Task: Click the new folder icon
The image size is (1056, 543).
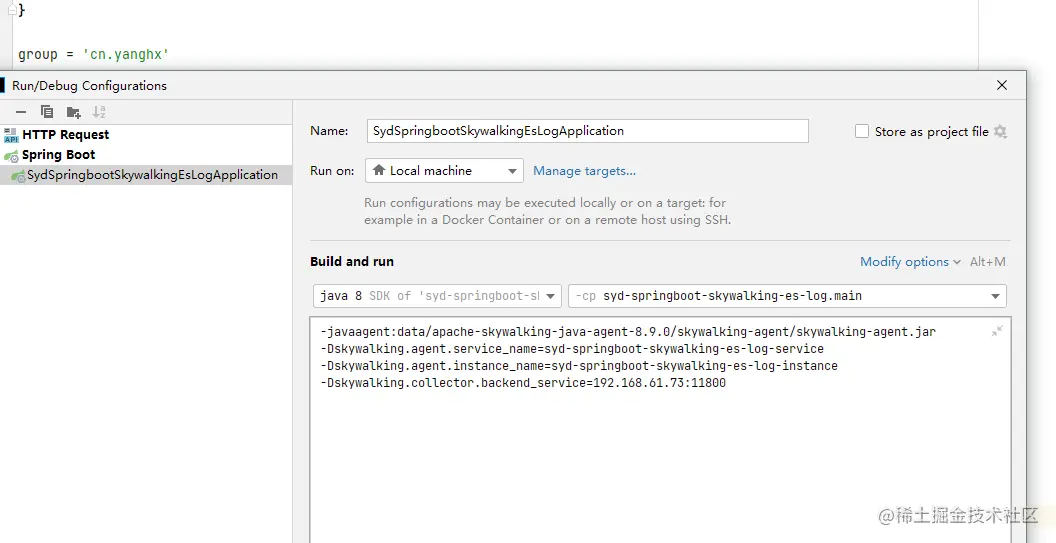Action: tap(73, 112)
